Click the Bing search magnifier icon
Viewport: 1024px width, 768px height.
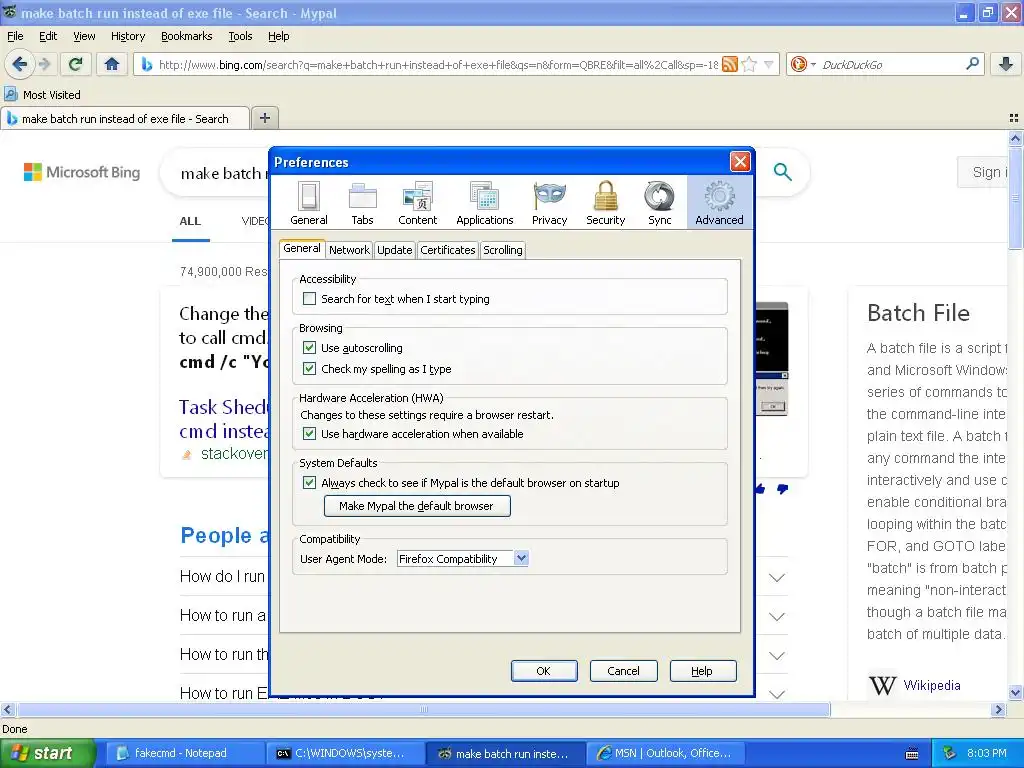[782, 172]
